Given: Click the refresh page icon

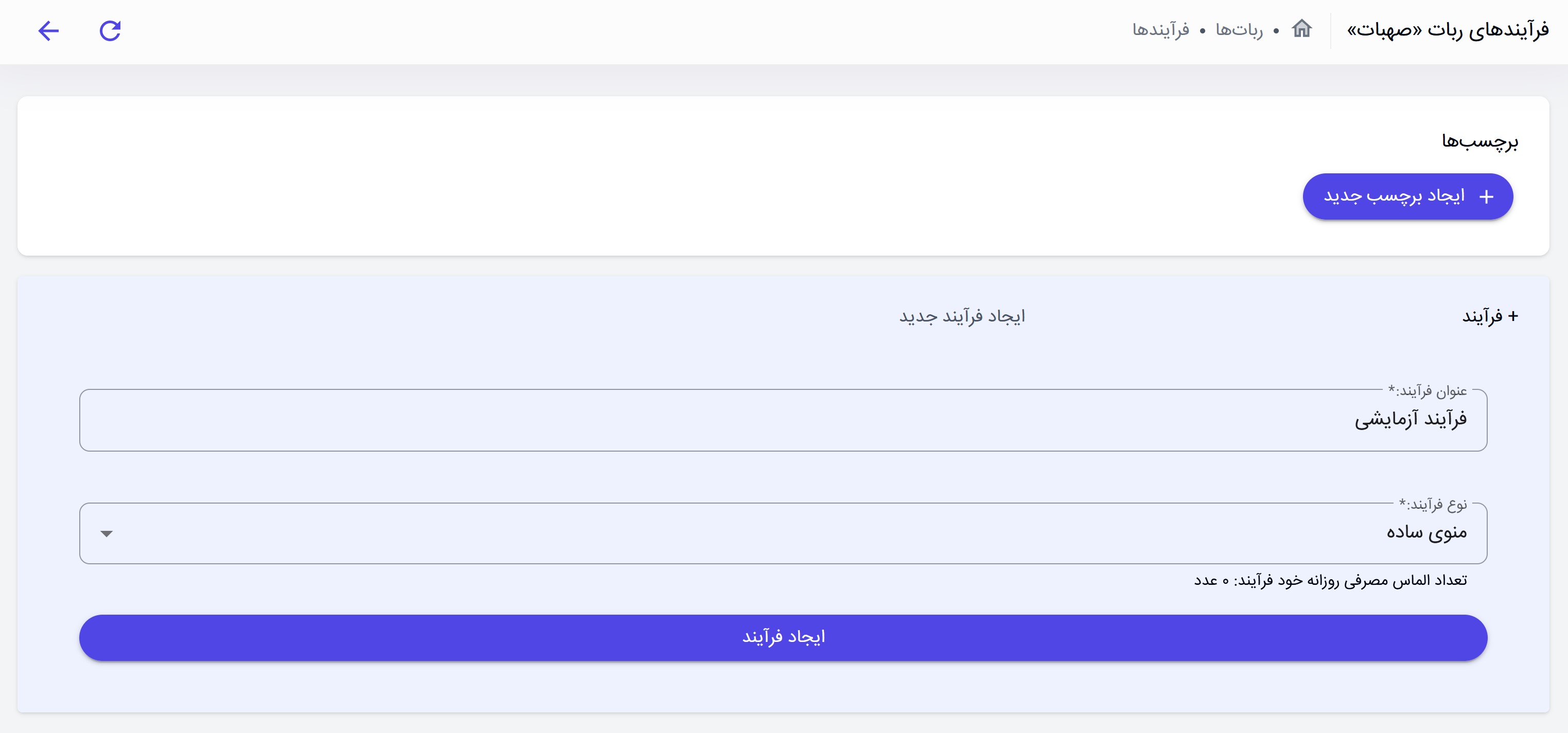Looking at the screenshot, I should click(x=110, y=30).
